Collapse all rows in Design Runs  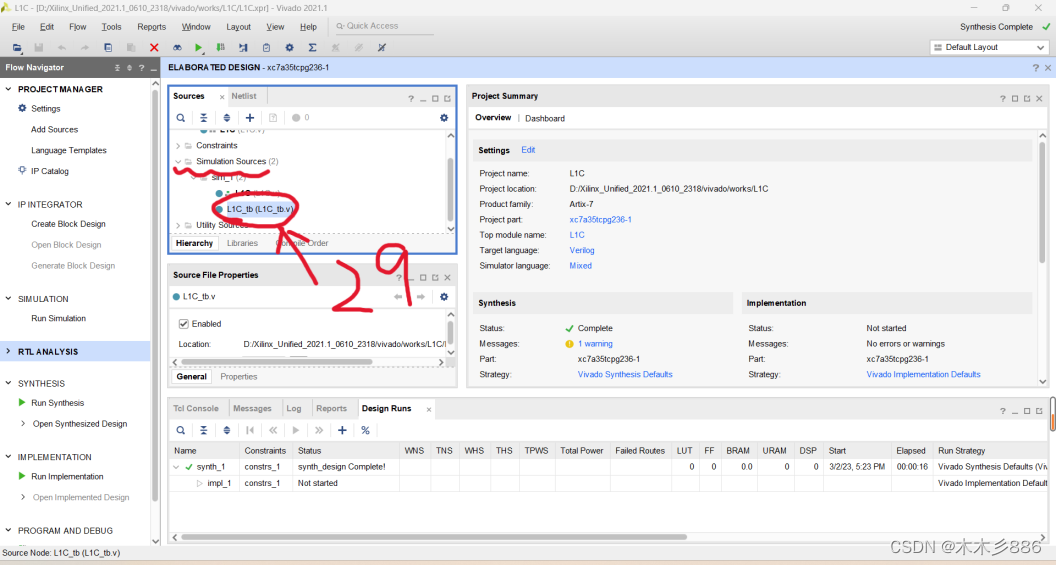pos(203,430)
